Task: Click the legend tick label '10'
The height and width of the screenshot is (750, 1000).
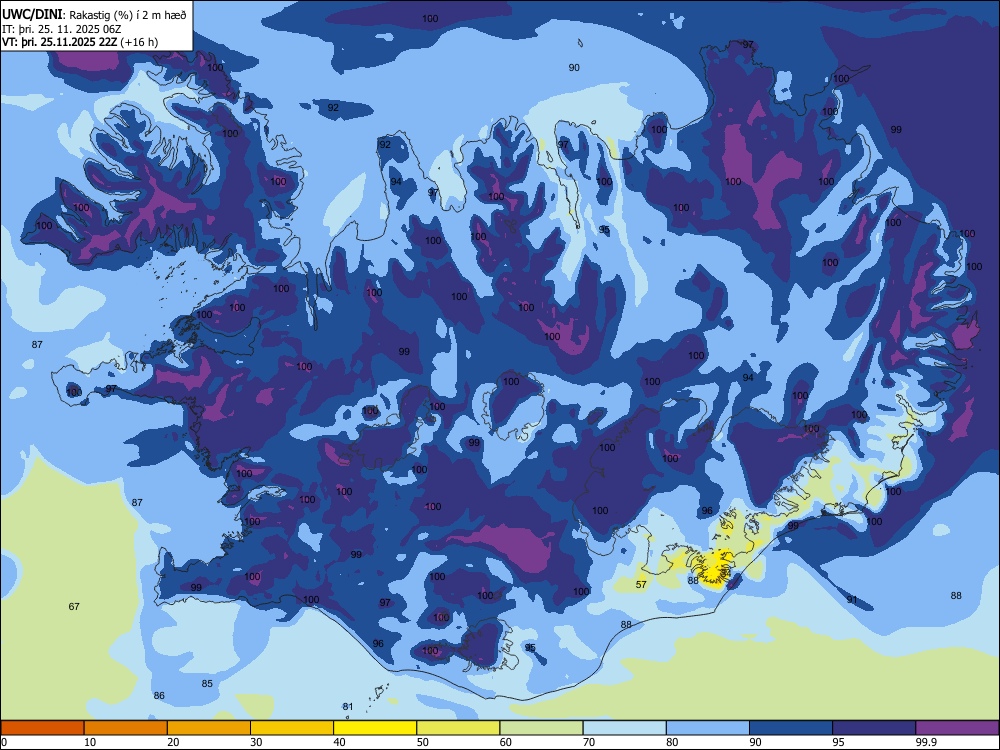Action: pyautogui.click(x=90, y=742)
